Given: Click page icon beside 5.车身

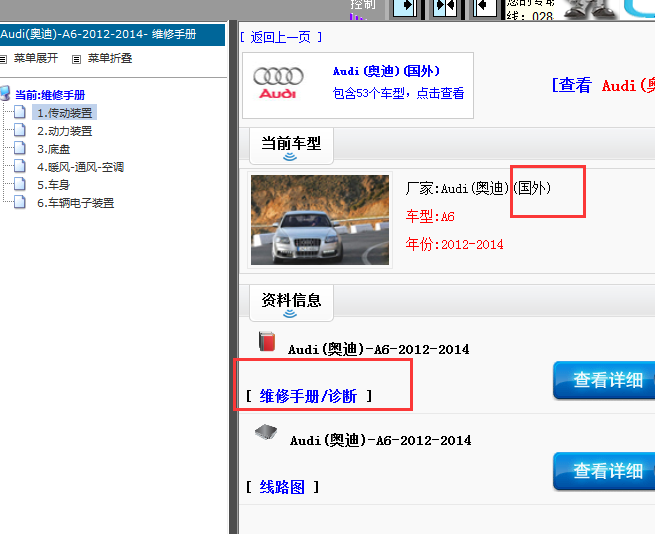Looking at the screenshot, I should 20,184.
